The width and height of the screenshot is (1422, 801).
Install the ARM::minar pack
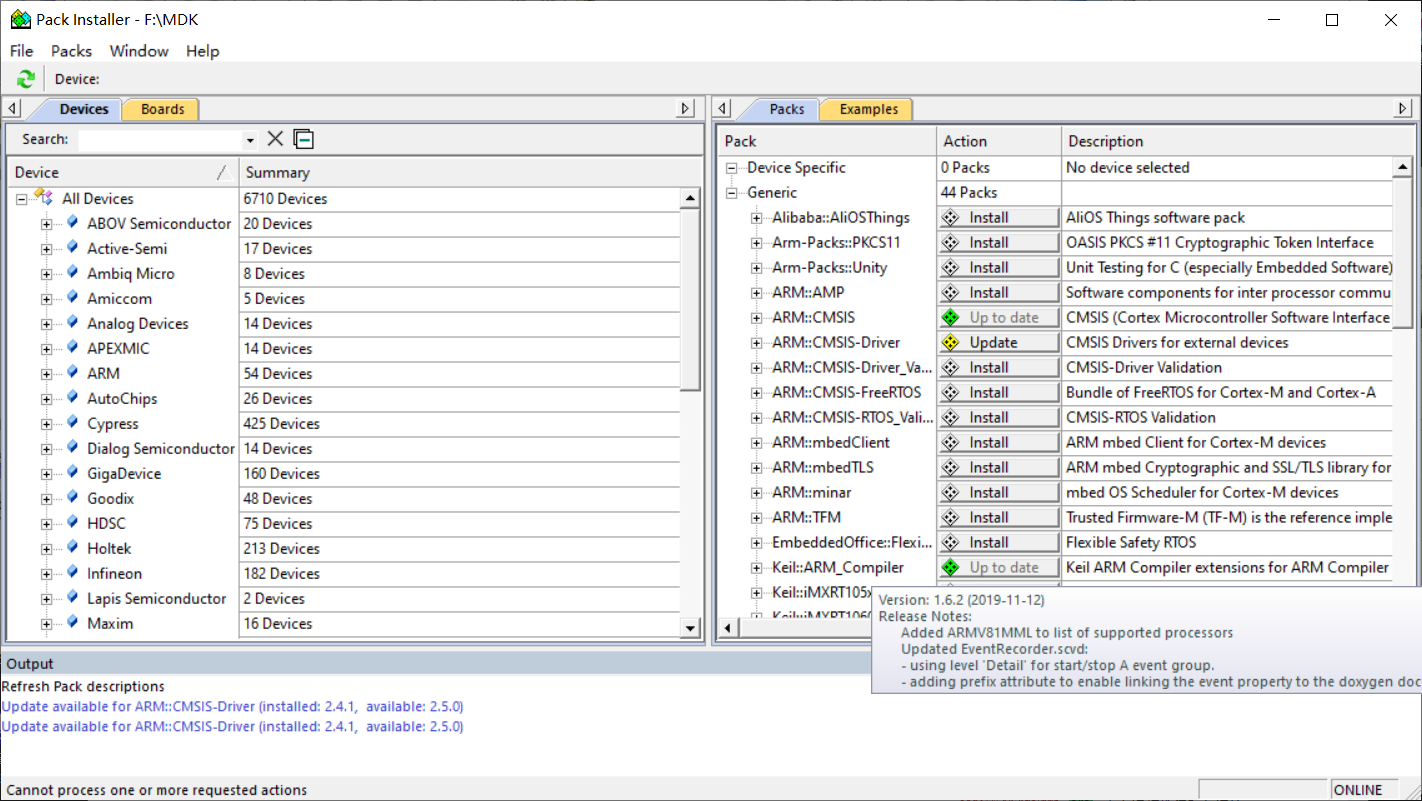[x=998, y=492]
